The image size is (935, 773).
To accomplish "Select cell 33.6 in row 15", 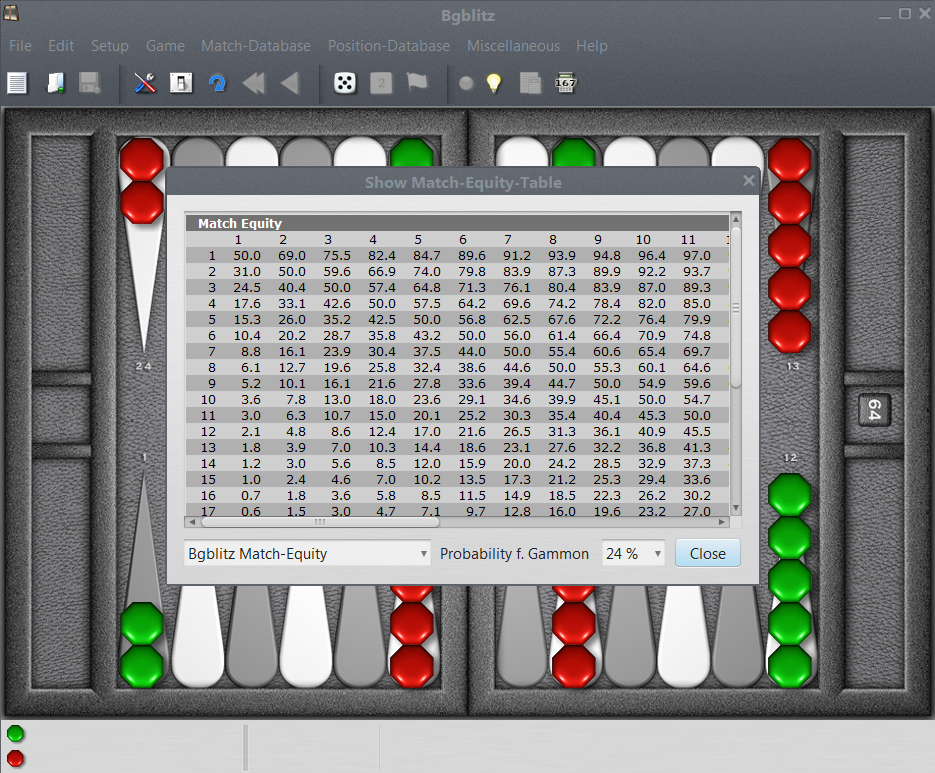I will [696, 480].
